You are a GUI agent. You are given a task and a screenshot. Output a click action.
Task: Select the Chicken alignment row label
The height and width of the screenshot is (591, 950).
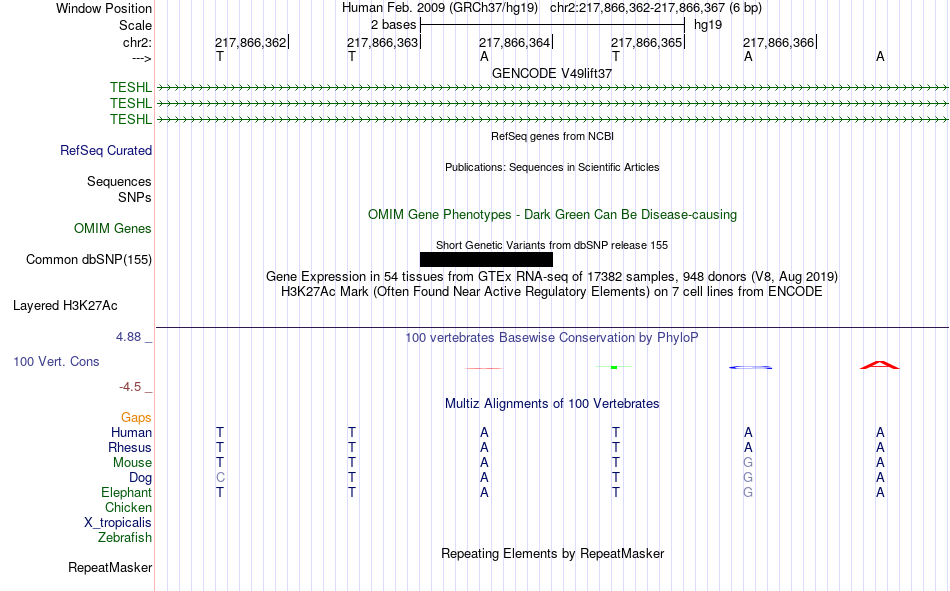128,507
